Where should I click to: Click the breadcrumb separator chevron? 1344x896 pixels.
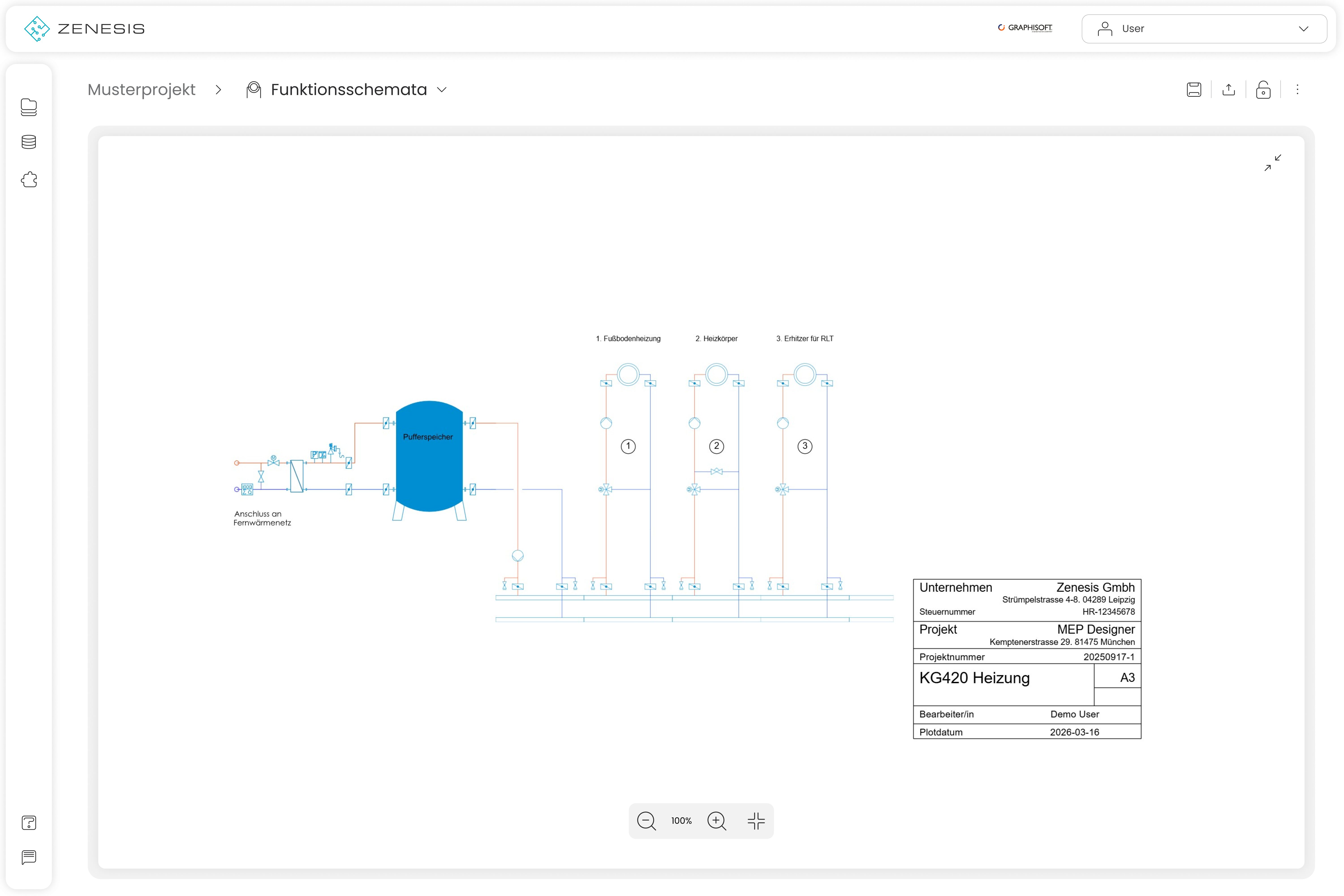[x=218, y=90]
